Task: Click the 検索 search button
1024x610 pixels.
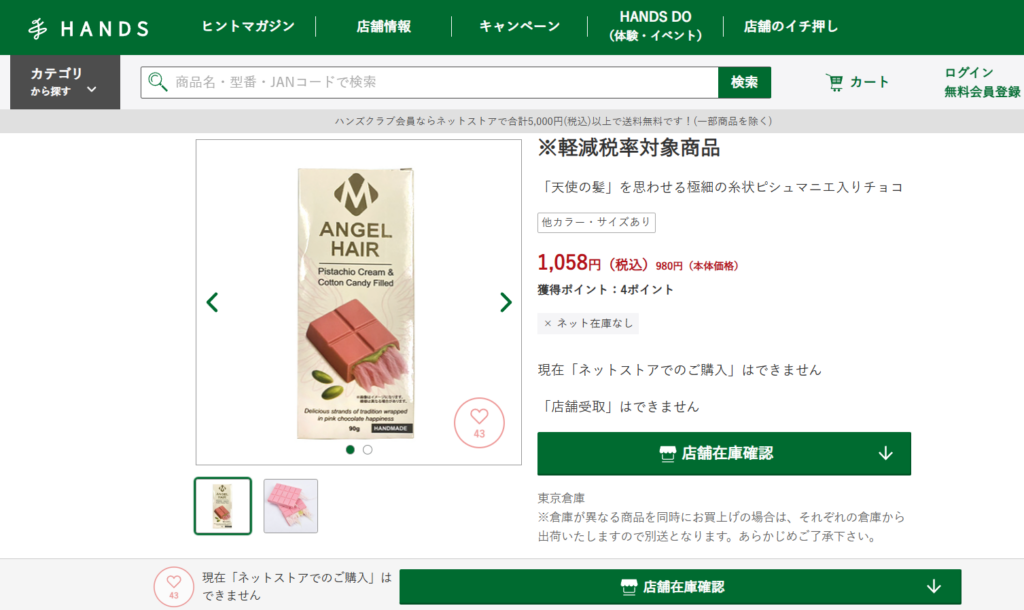Action: 744,82
